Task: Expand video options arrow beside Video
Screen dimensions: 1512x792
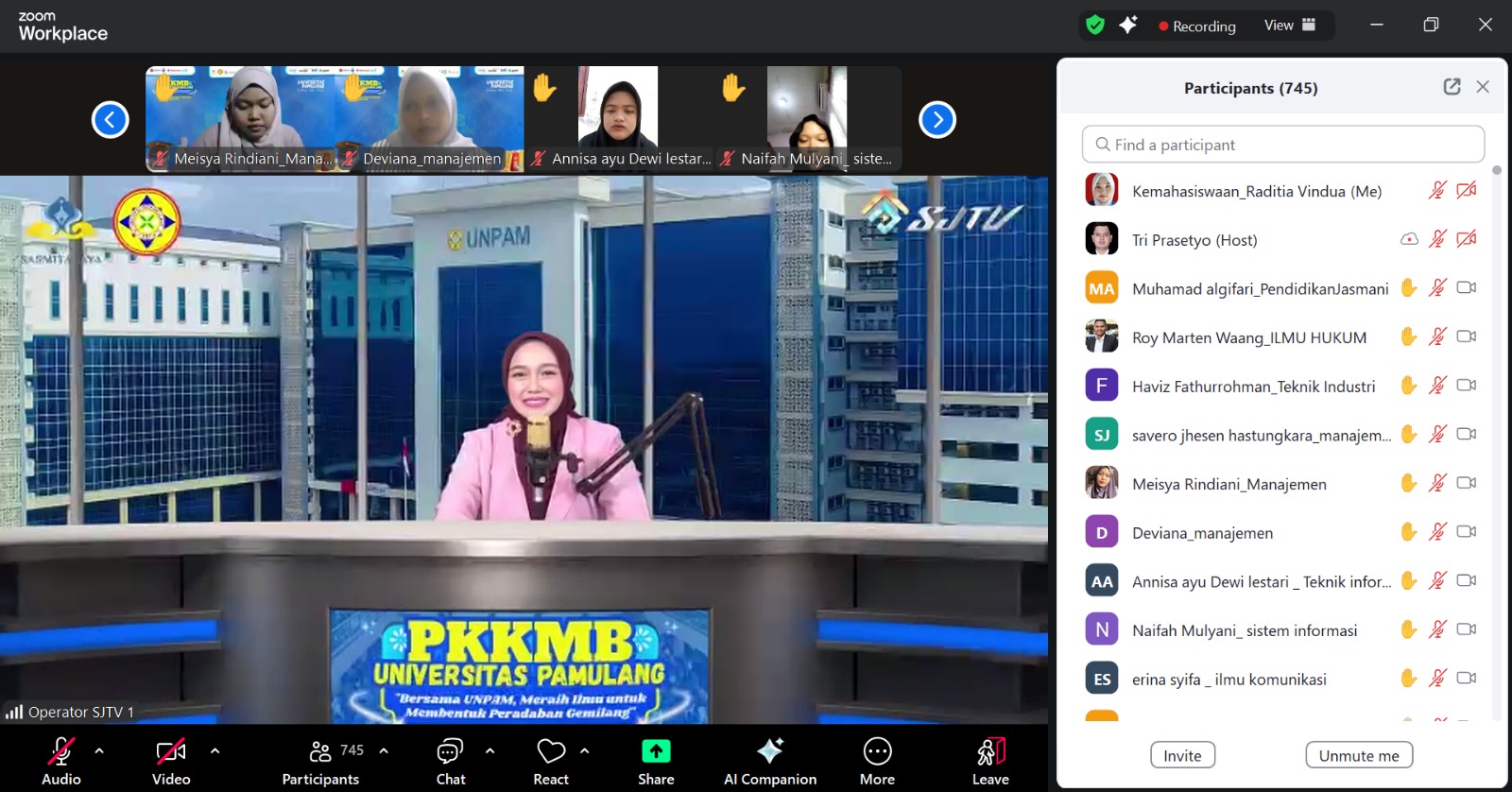Action: [215, 750]
